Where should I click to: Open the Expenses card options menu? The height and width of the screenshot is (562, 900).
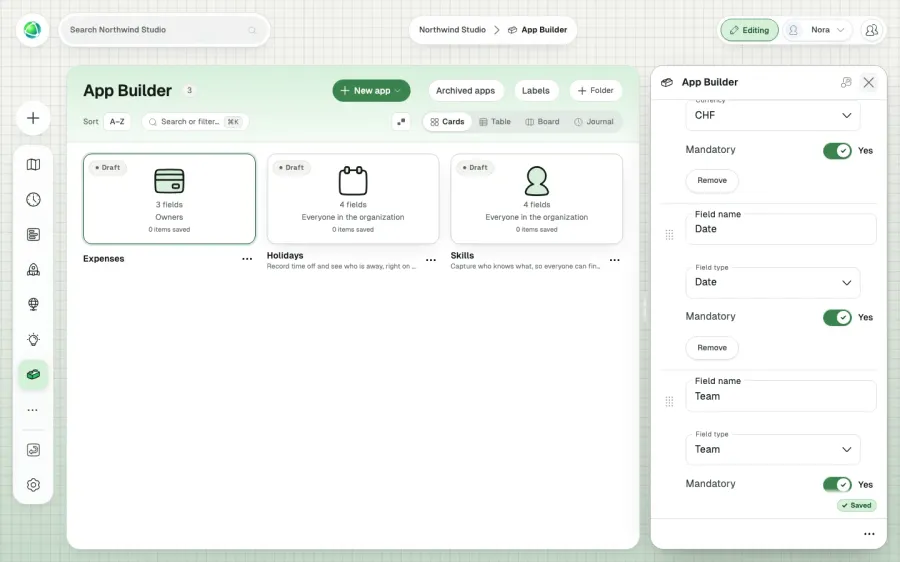(x=247, y=259)
